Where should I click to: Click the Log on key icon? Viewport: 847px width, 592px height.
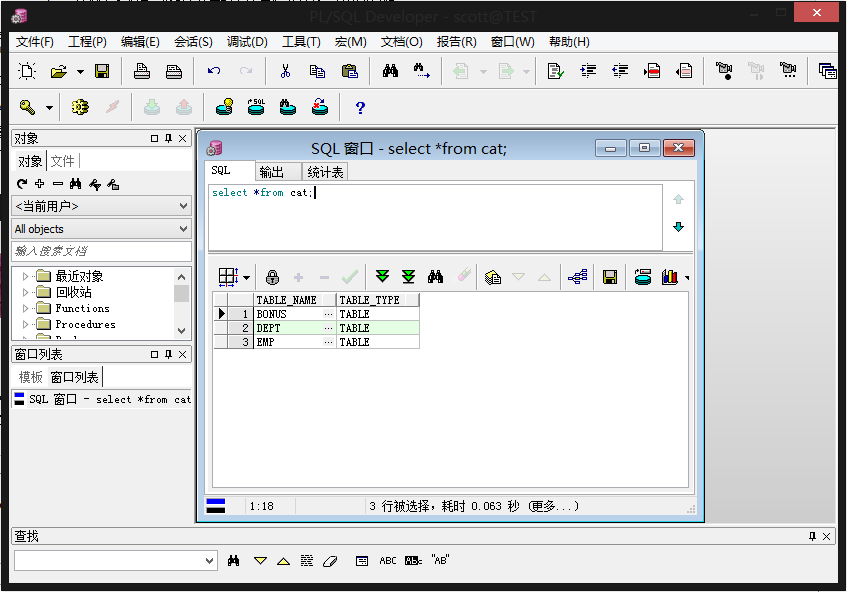27,107
